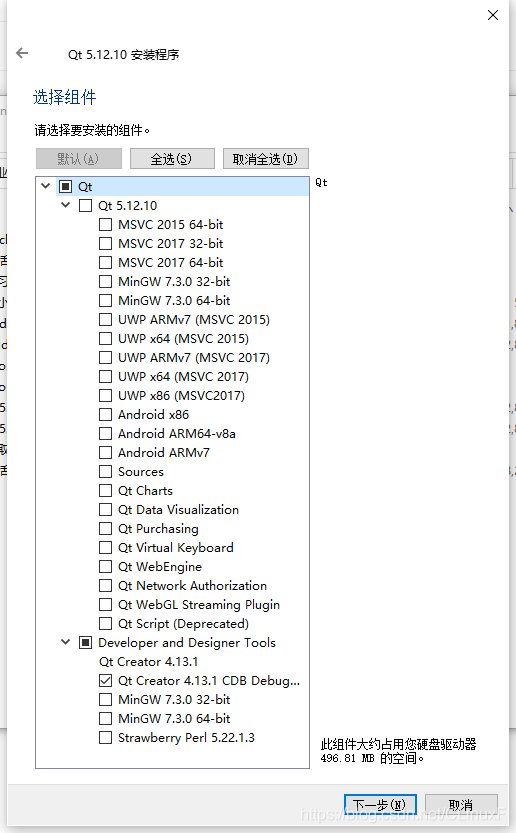
Task: Check MinGW 7.3.0 32-bit under Developer Tools
Action: (x=106, y=700)
